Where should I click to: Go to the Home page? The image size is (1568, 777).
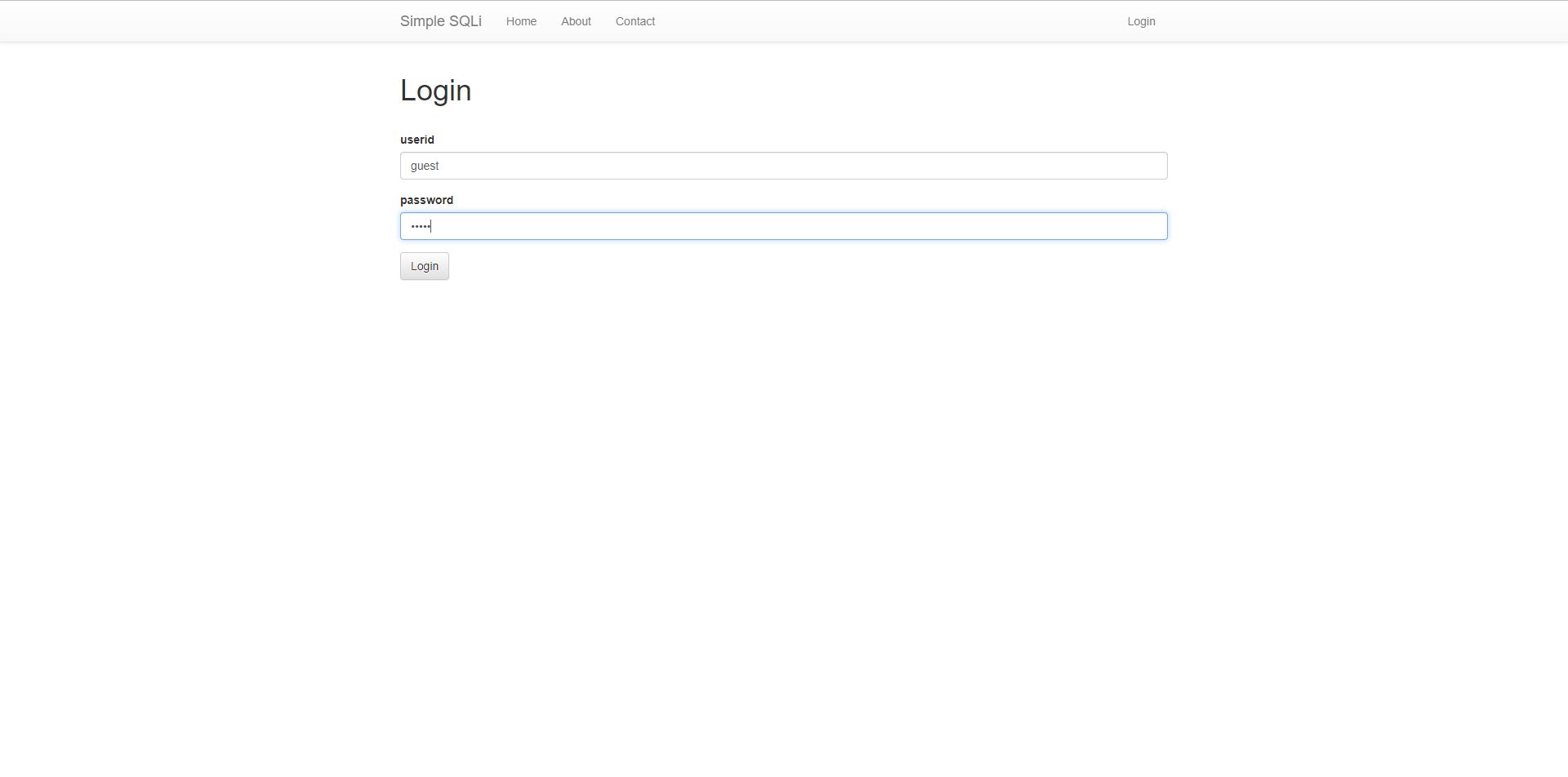point(521,21)
